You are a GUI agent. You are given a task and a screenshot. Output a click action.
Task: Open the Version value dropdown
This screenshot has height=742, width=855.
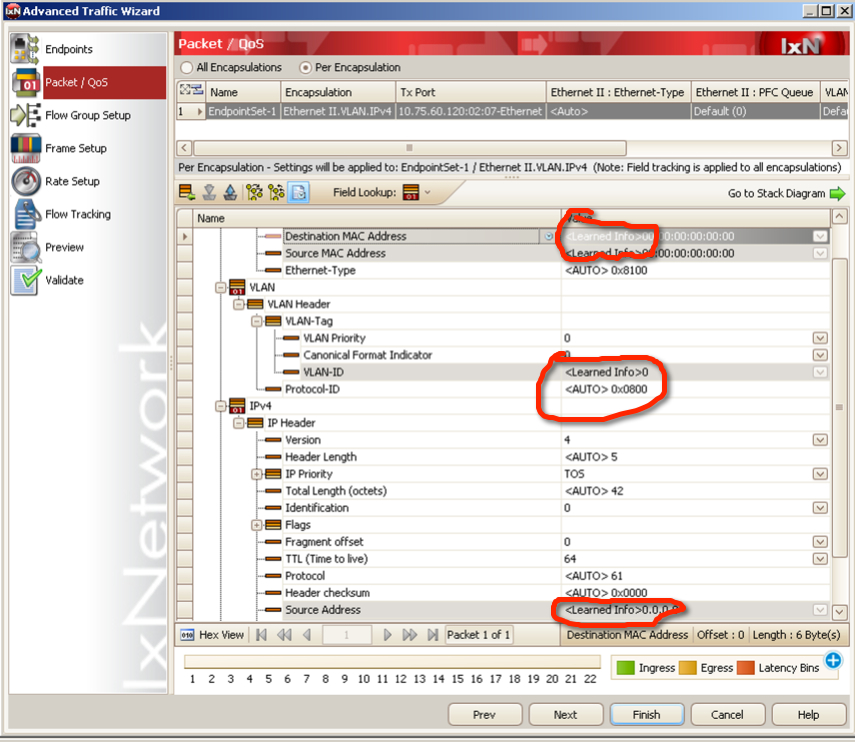coord(820,440)
